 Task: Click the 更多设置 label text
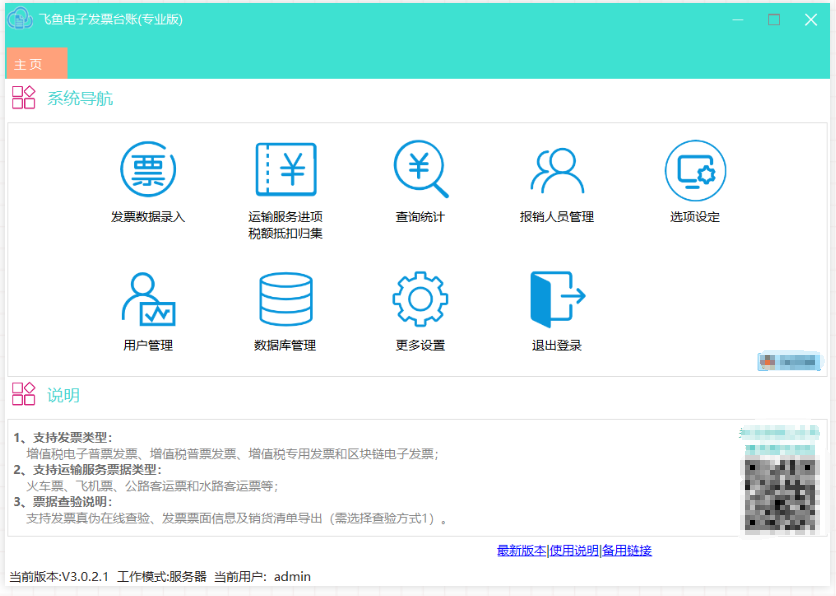420,345
